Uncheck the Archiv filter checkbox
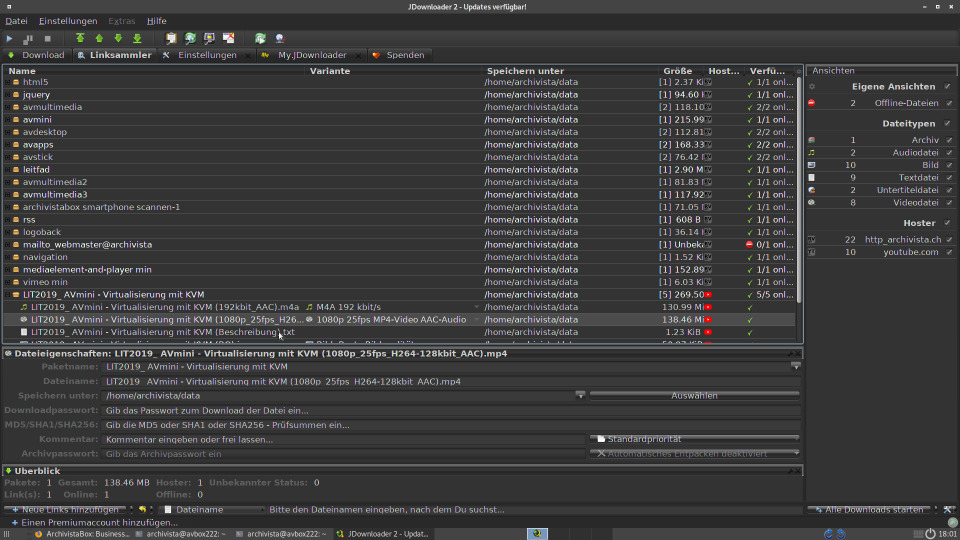 pyautogui.click(x=950, y=140)
